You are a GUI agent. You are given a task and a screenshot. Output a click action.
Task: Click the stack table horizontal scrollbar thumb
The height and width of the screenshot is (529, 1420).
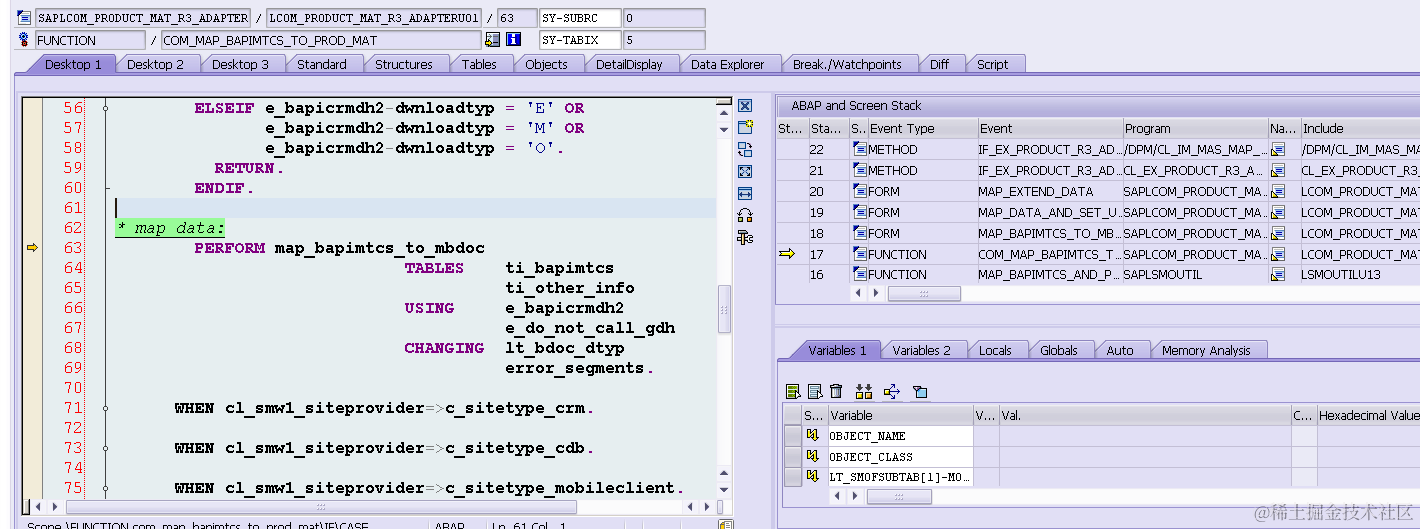coord(924,294)
